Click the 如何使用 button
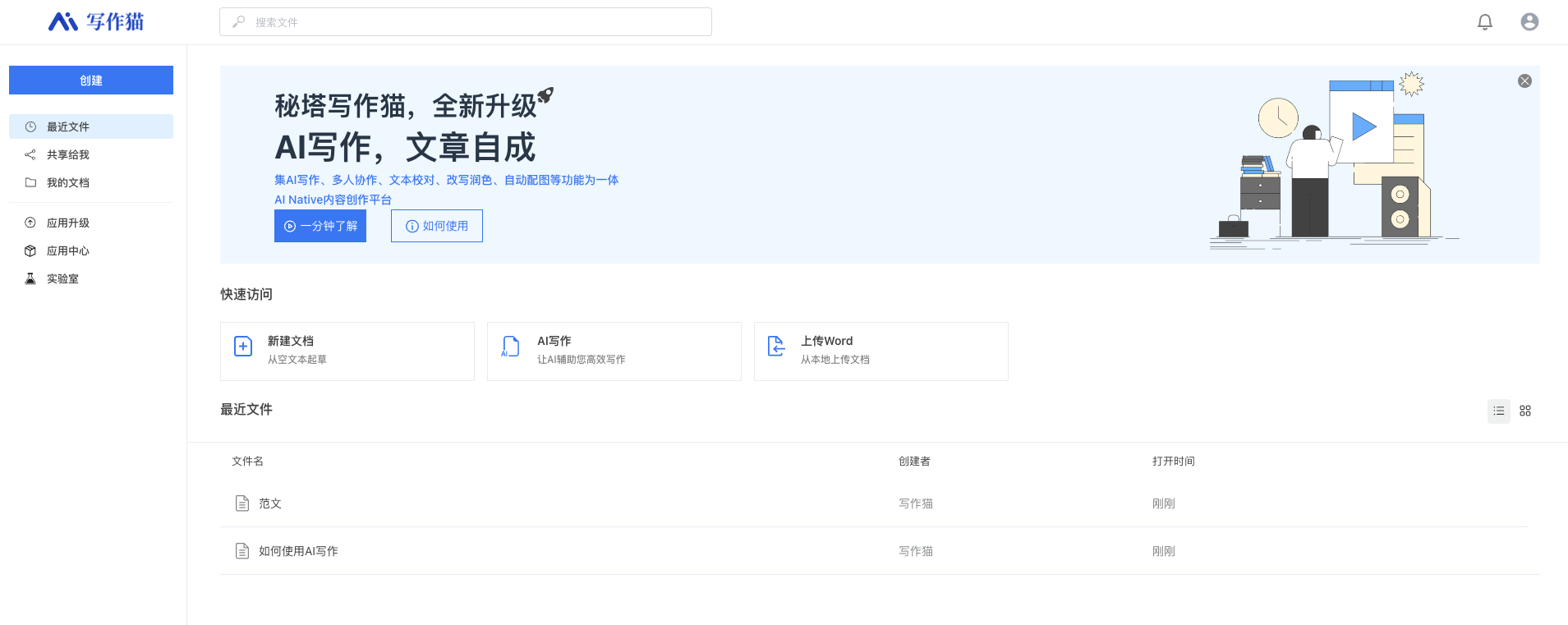This screenshot has height=625, width=1568. (437, 226)
